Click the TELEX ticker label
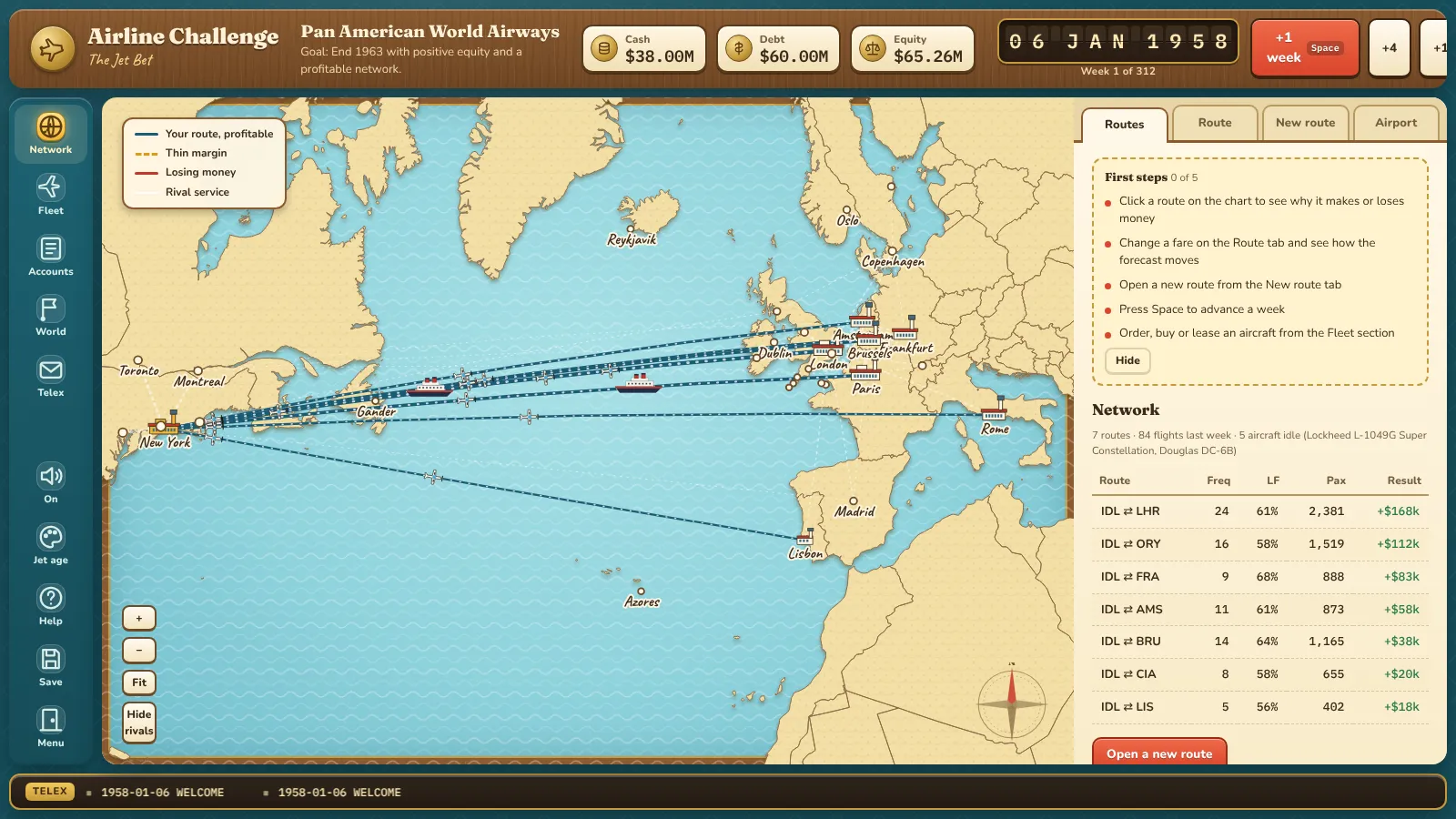Viewport: 1456px width, 819px height. tap(50, 792)
